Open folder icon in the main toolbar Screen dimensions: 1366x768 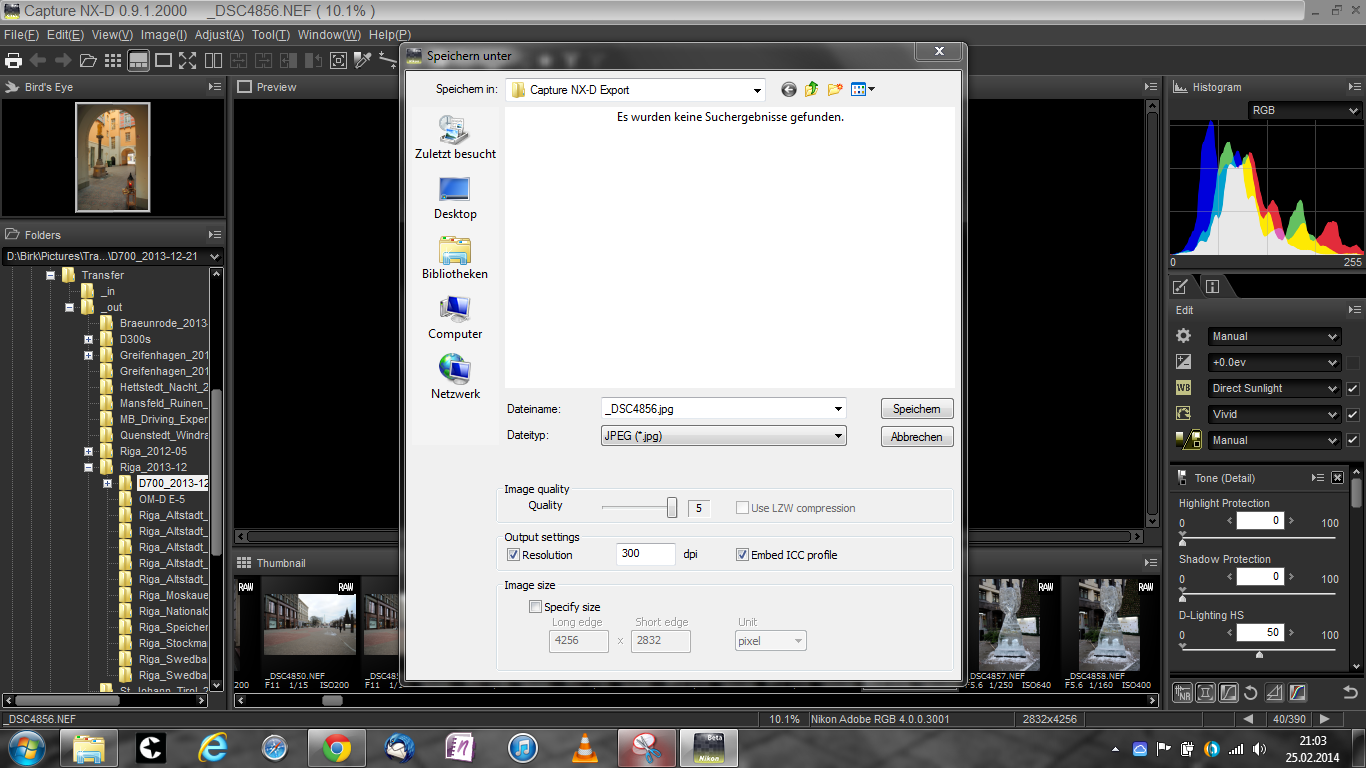pos(88,60)
